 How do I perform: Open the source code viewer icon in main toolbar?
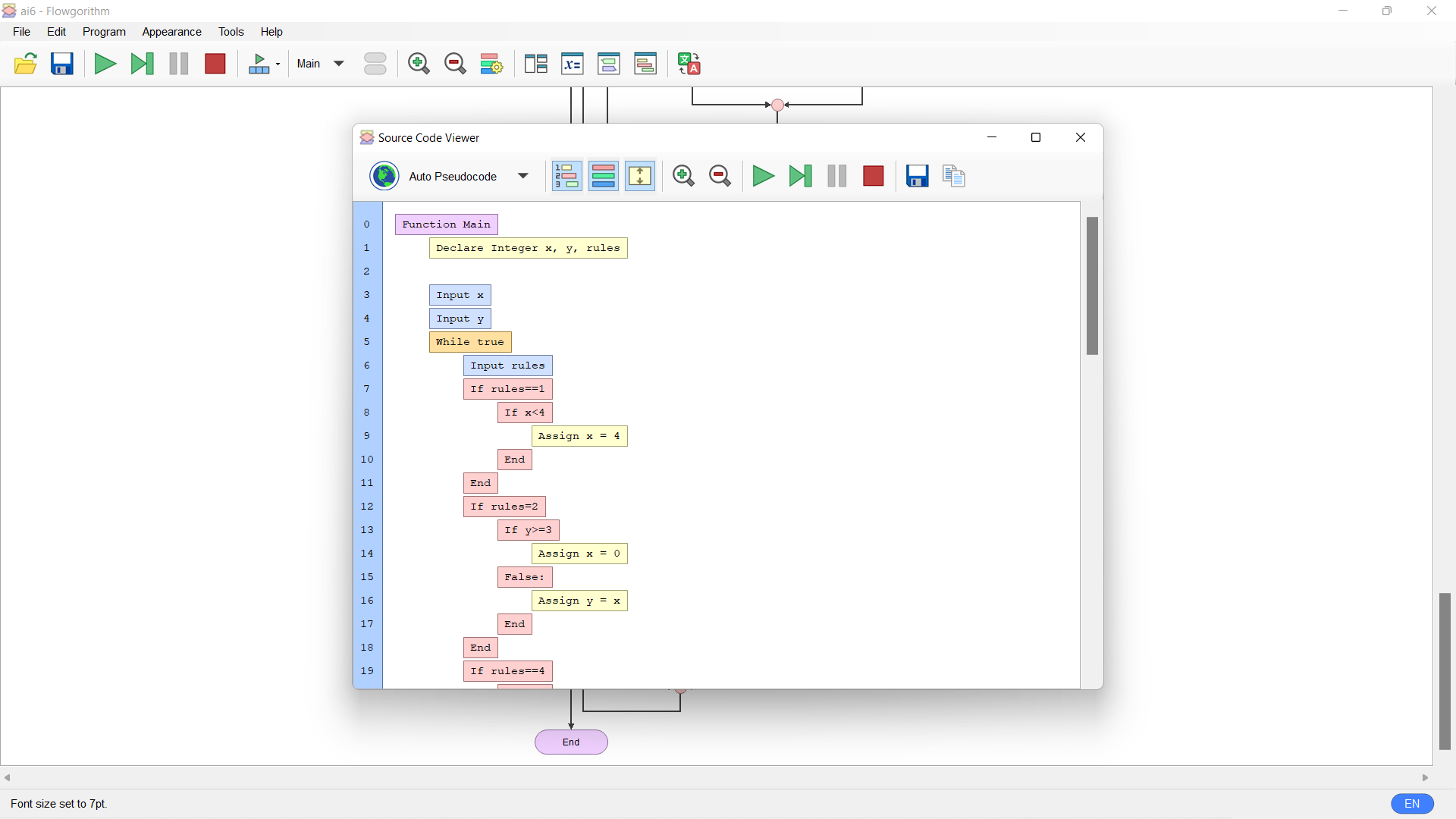click(x=645, y=64)
